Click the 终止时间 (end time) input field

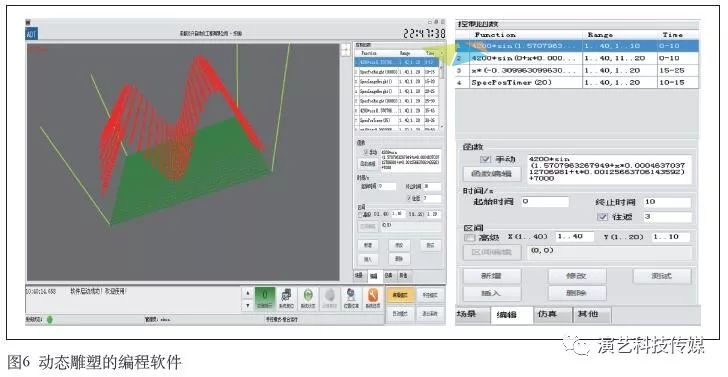tap(667, 202)
